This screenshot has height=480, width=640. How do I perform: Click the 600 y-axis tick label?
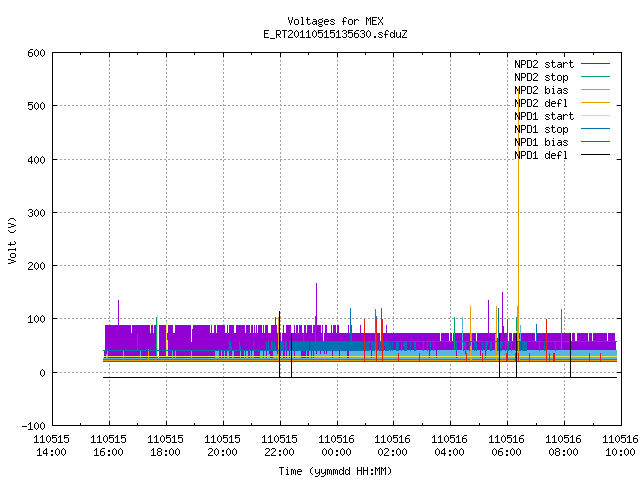36,53
